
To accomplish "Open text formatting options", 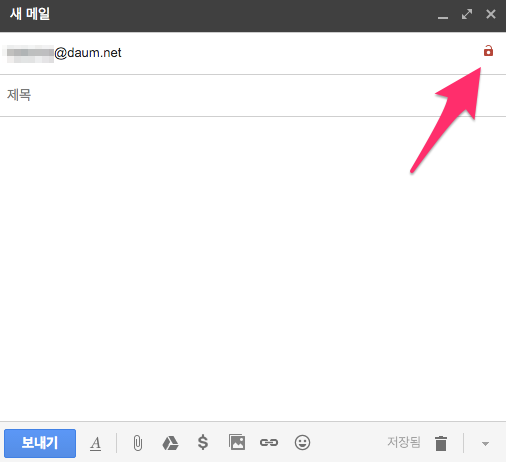I will point(96,444).
